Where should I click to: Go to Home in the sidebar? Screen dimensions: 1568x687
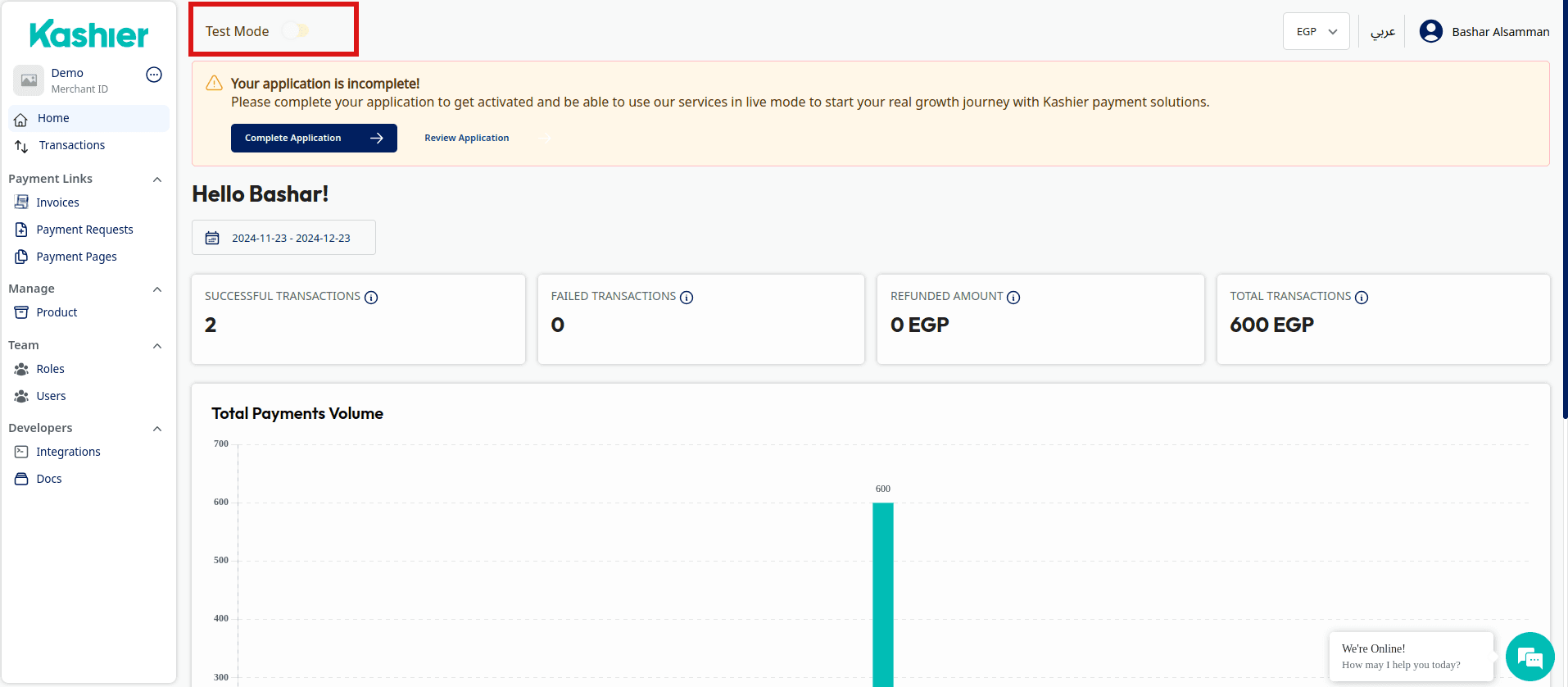[x=88, y=118]
